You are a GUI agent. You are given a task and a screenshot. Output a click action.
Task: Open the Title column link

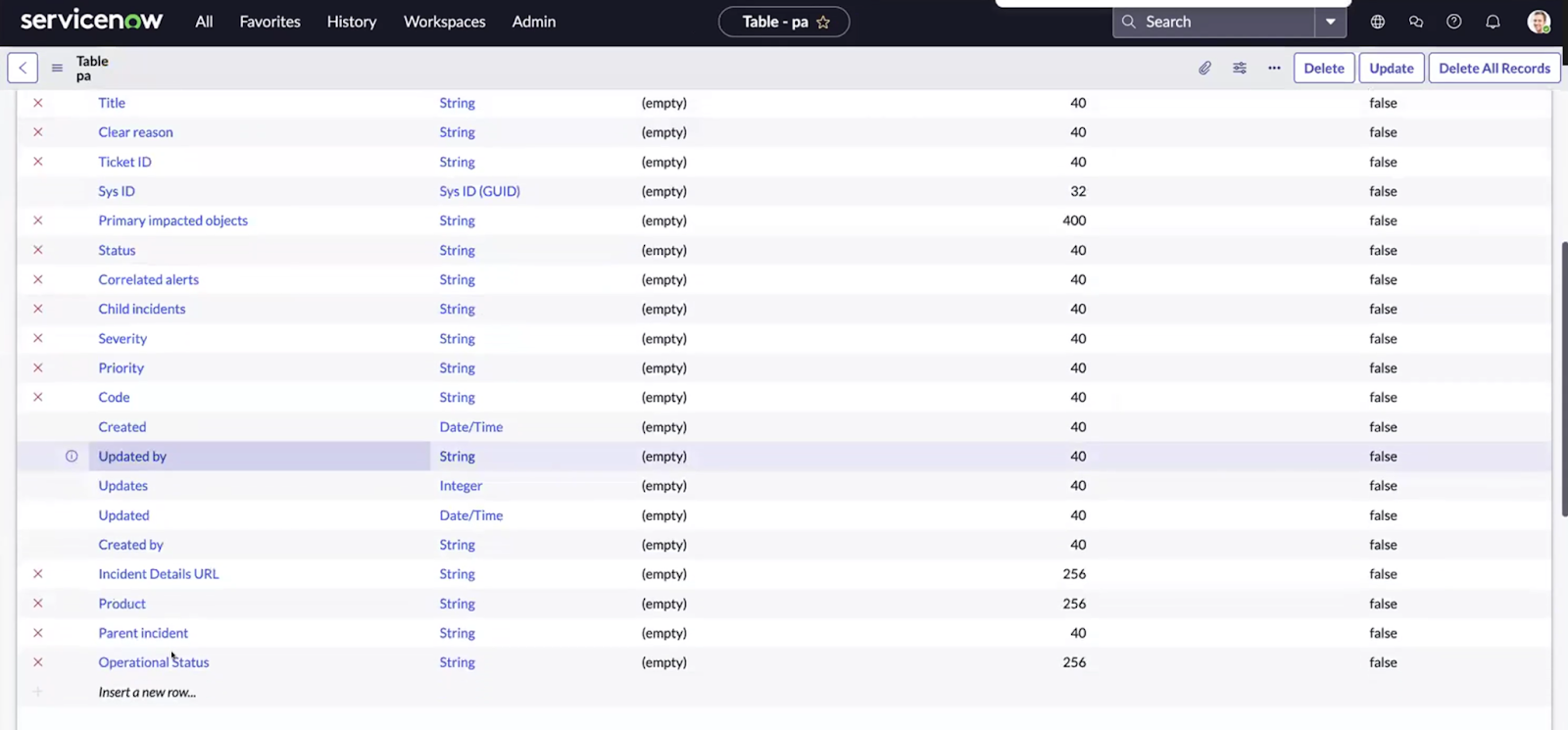point(112,103)
